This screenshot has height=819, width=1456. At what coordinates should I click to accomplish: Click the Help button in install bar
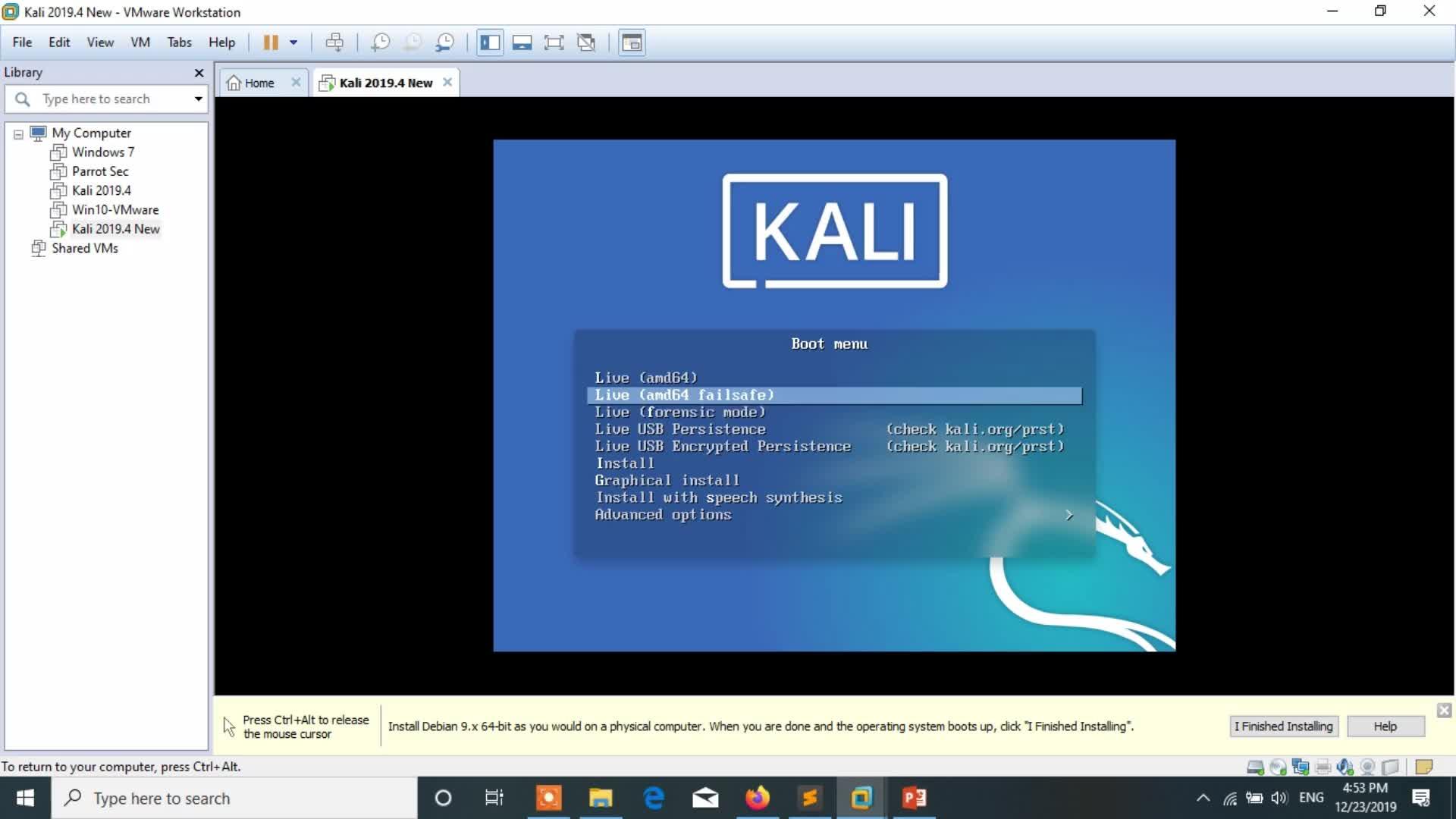click(1385, 726)
